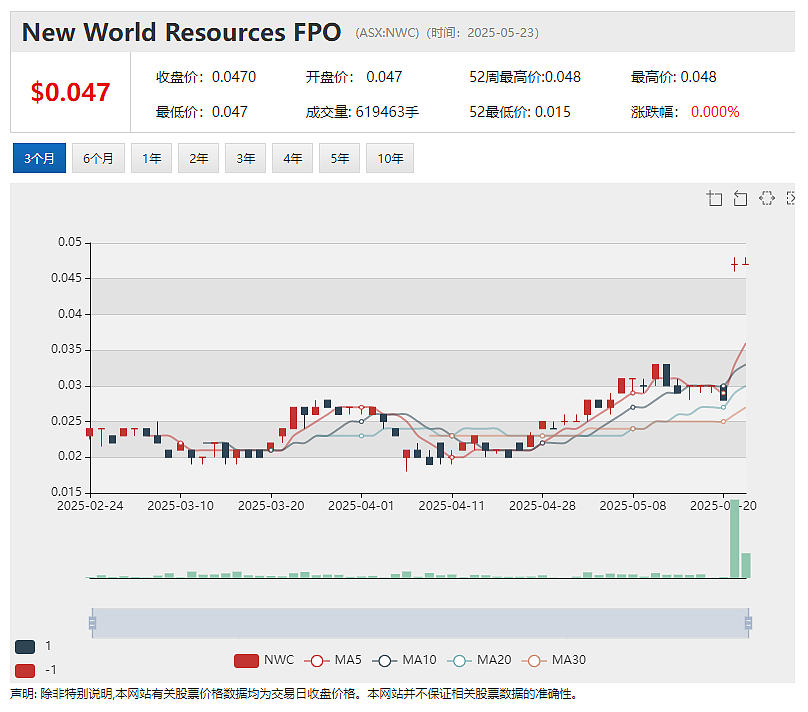Screen dimensions: 808x712
Task: Switch chart to 1年 range
Action: 151,158
